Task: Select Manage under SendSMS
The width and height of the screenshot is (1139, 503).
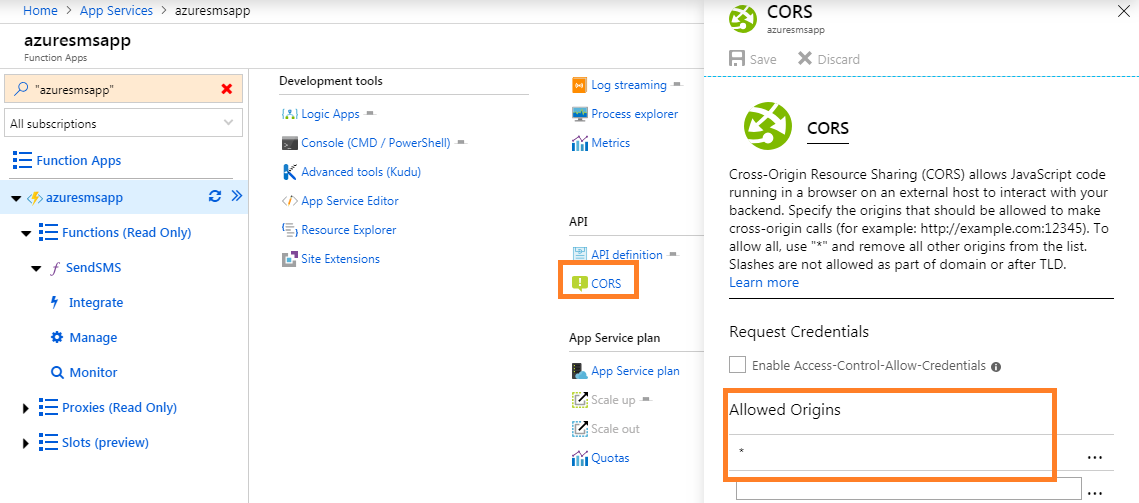Action: point(93,337)
